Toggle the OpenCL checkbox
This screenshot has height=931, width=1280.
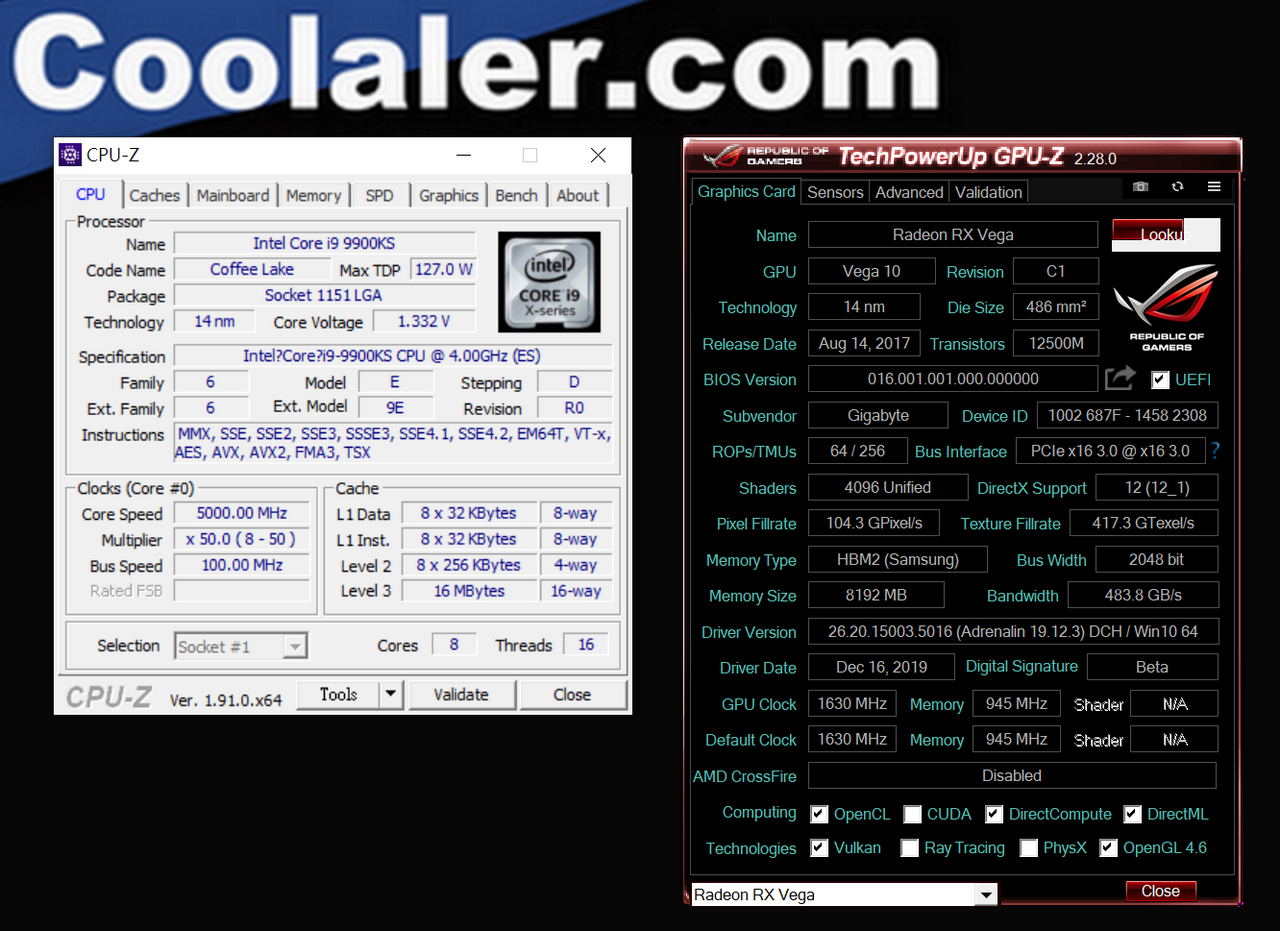tap(819, 814)
